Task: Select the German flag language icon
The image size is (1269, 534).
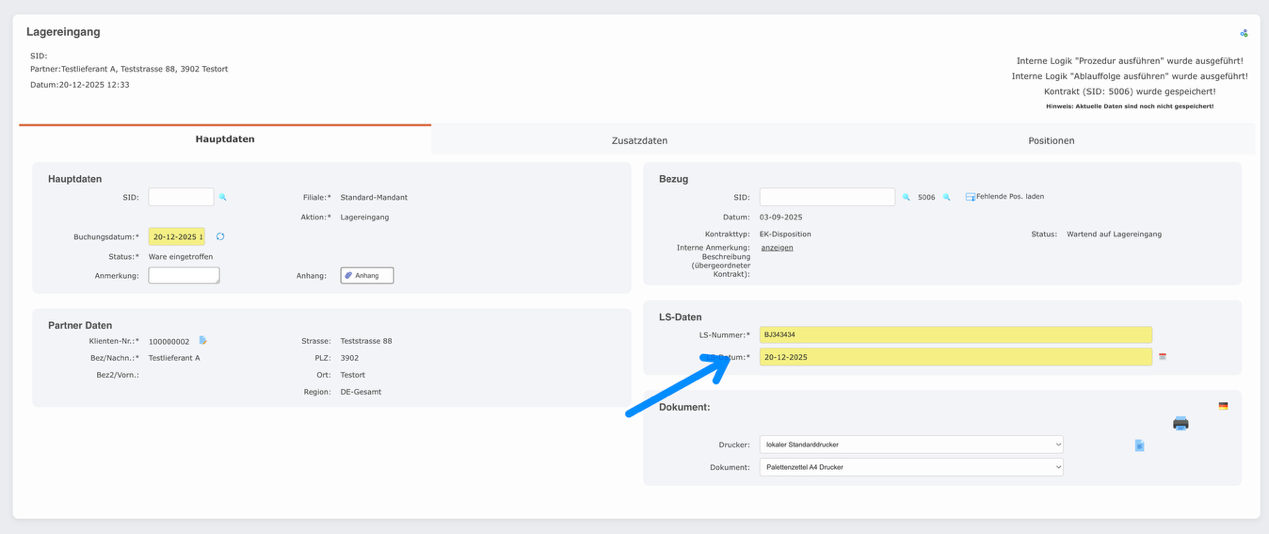Action: coord(1223,406)
